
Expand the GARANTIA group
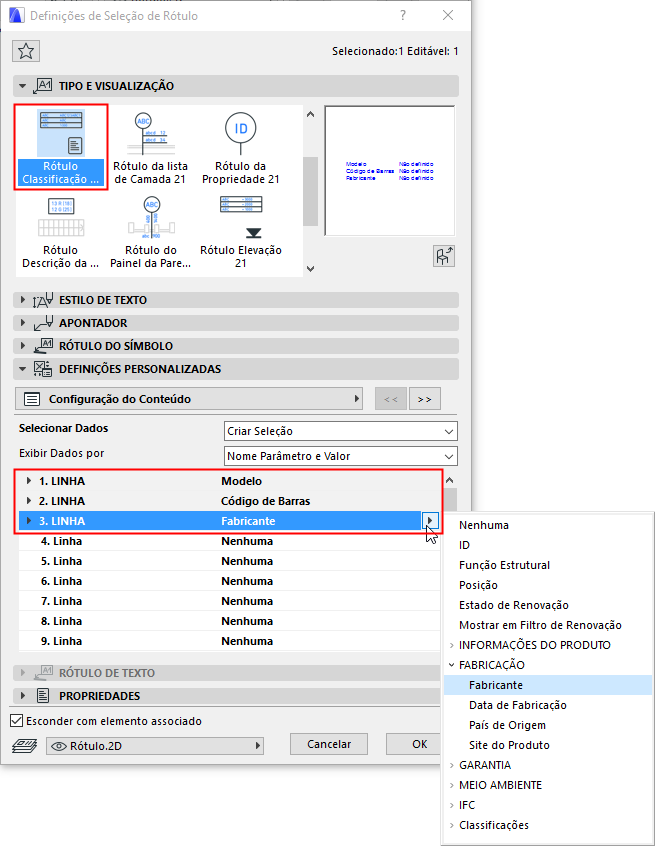[x=452, y=765]
